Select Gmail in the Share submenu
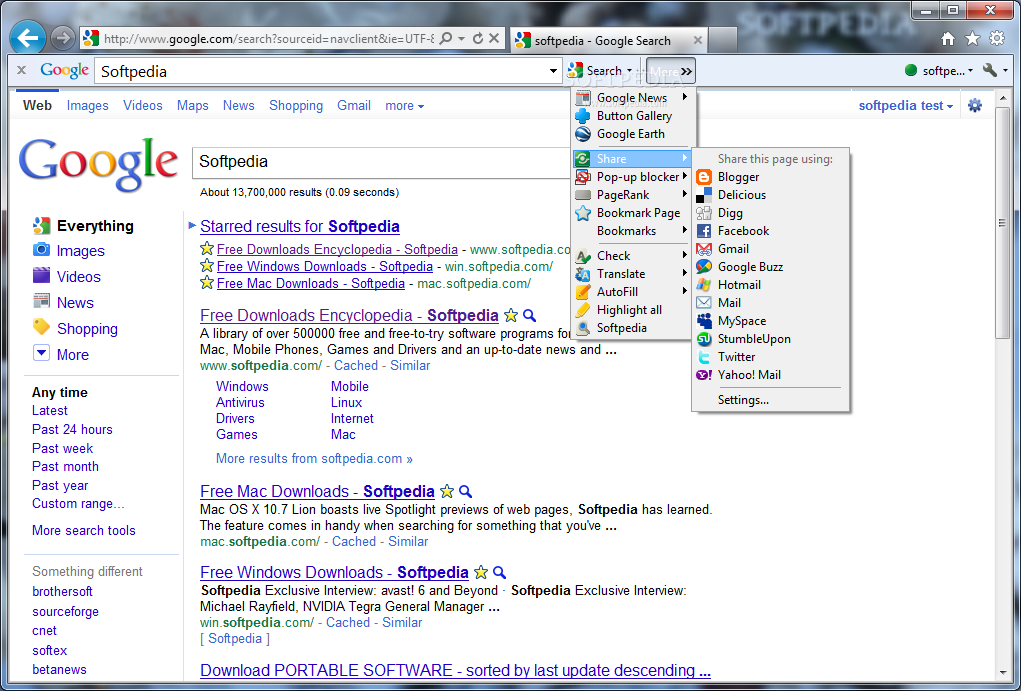This screenshot has width=1021, height=691. 733,249
